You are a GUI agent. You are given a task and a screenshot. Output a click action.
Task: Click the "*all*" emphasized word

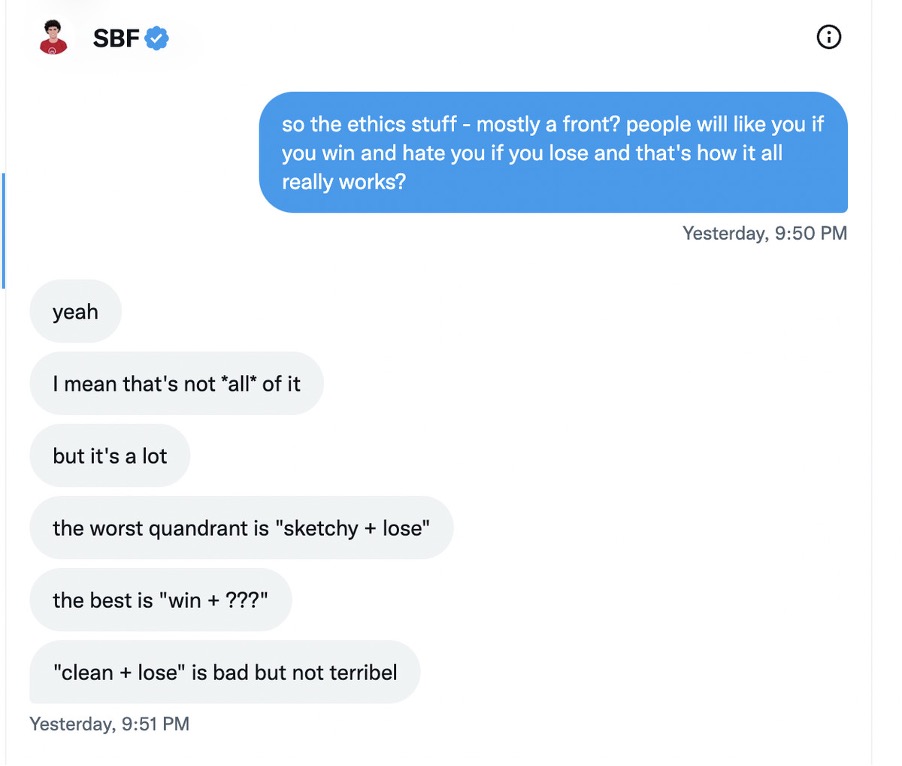[x=239, y=384]
